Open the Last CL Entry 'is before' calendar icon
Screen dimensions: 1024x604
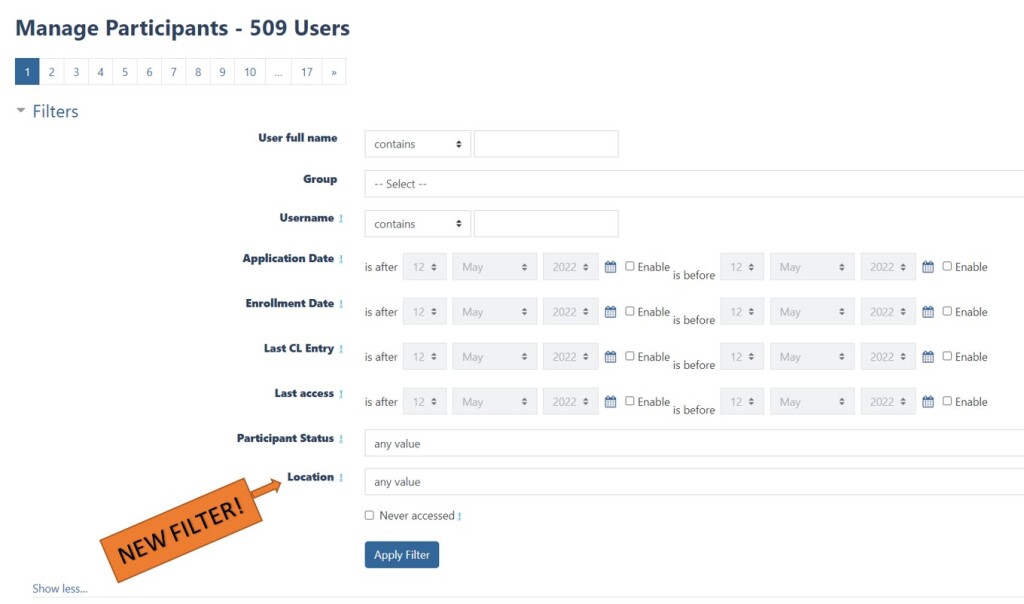(x=928, y=357)
